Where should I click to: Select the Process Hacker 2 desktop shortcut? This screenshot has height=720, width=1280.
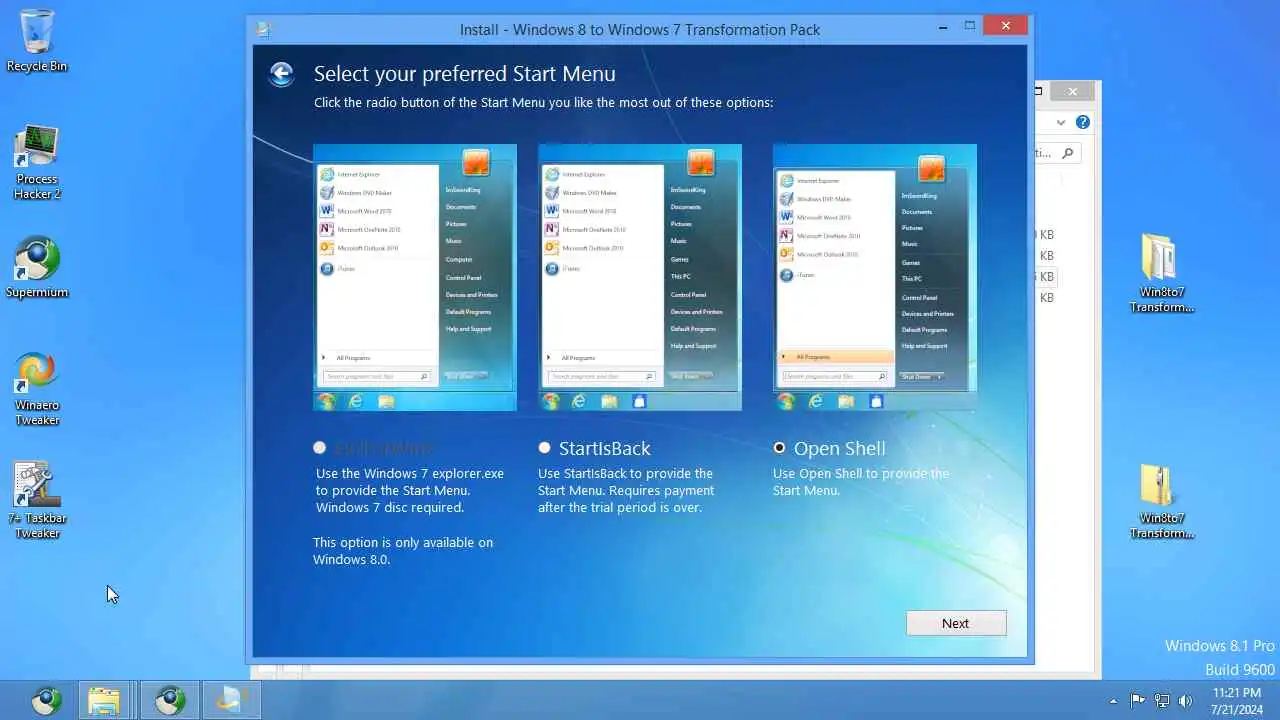click(x=37, y=162)
